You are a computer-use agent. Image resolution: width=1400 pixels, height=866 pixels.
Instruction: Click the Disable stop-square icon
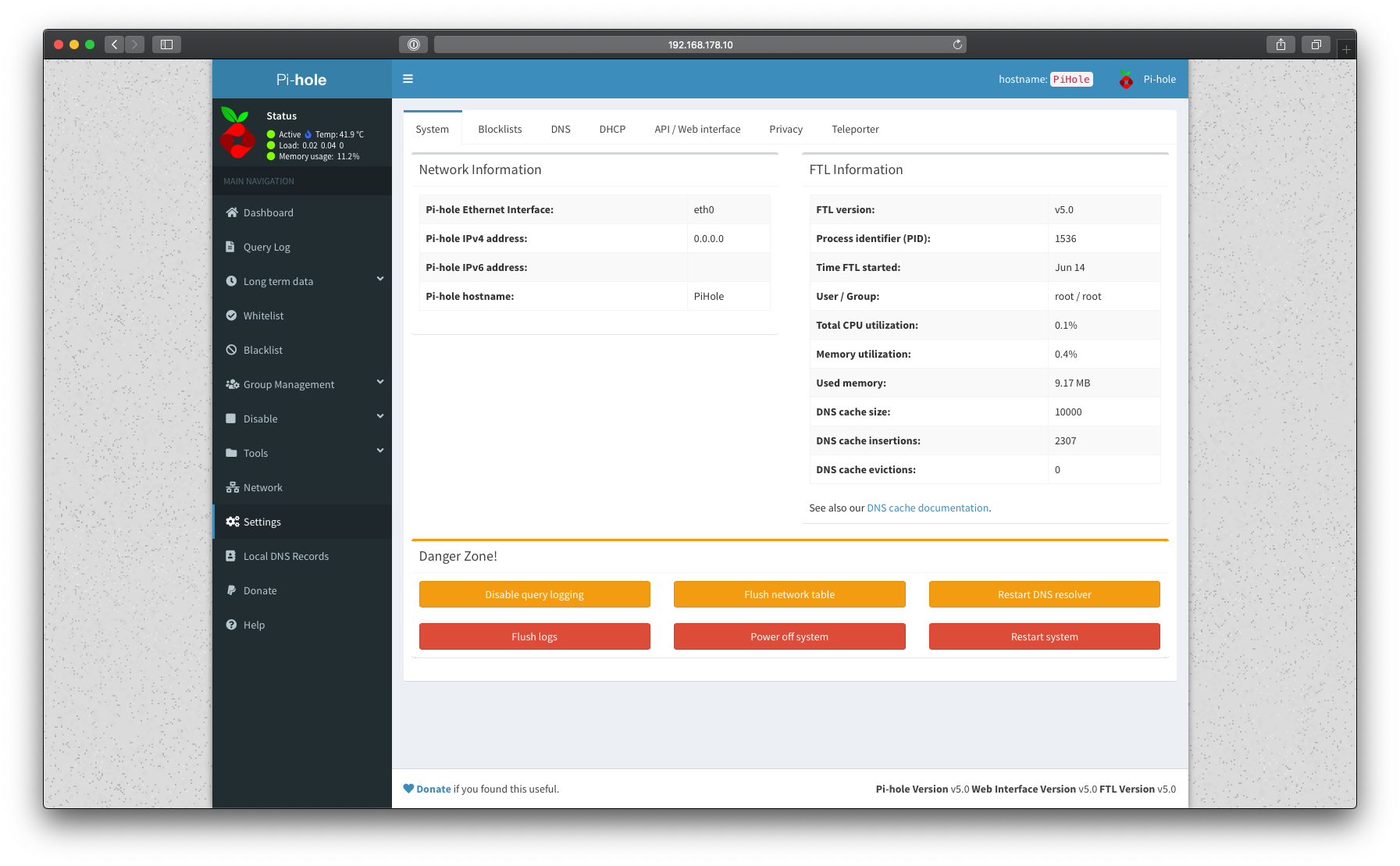tap(231, 419)
